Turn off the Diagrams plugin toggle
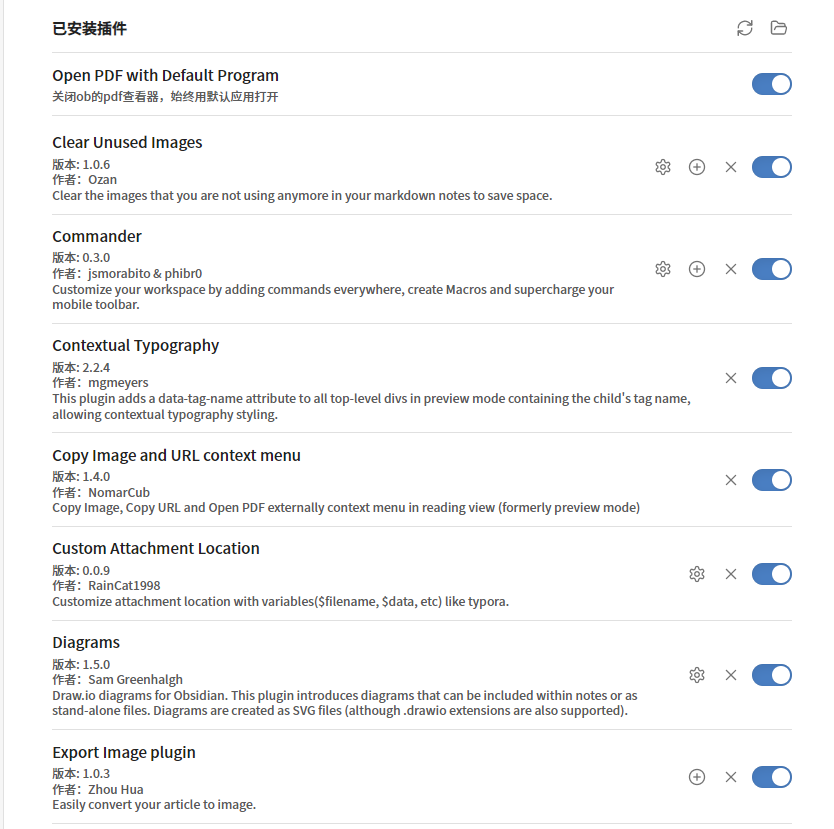 pyautogui.click(x=771, y=675)
